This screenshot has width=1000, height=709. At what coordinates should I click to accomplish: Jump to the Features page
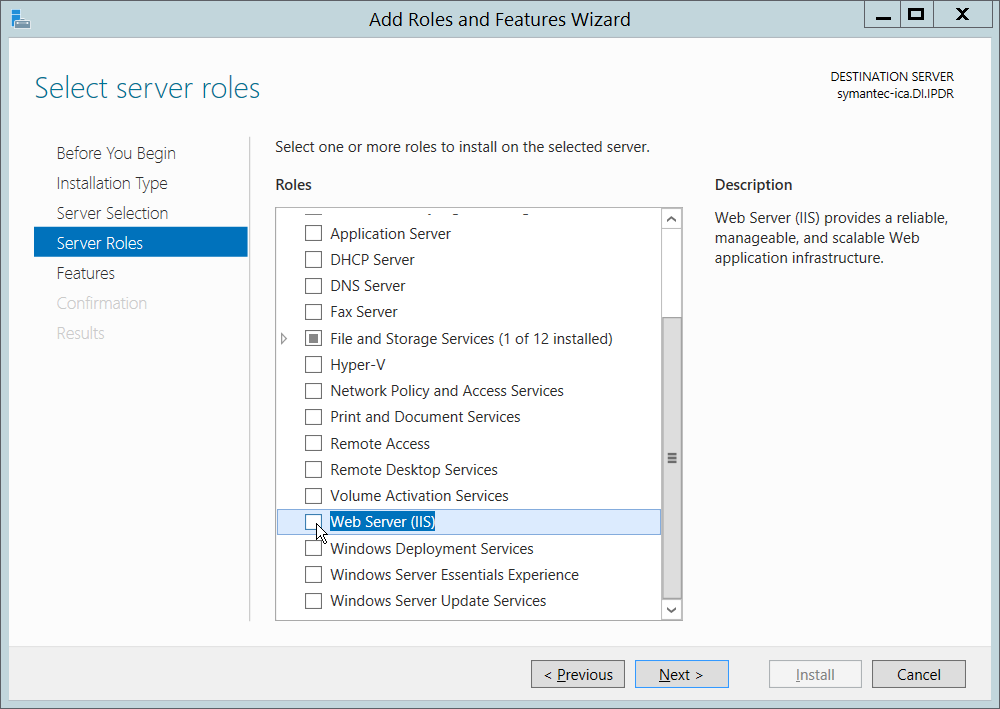tap(86, 273)
